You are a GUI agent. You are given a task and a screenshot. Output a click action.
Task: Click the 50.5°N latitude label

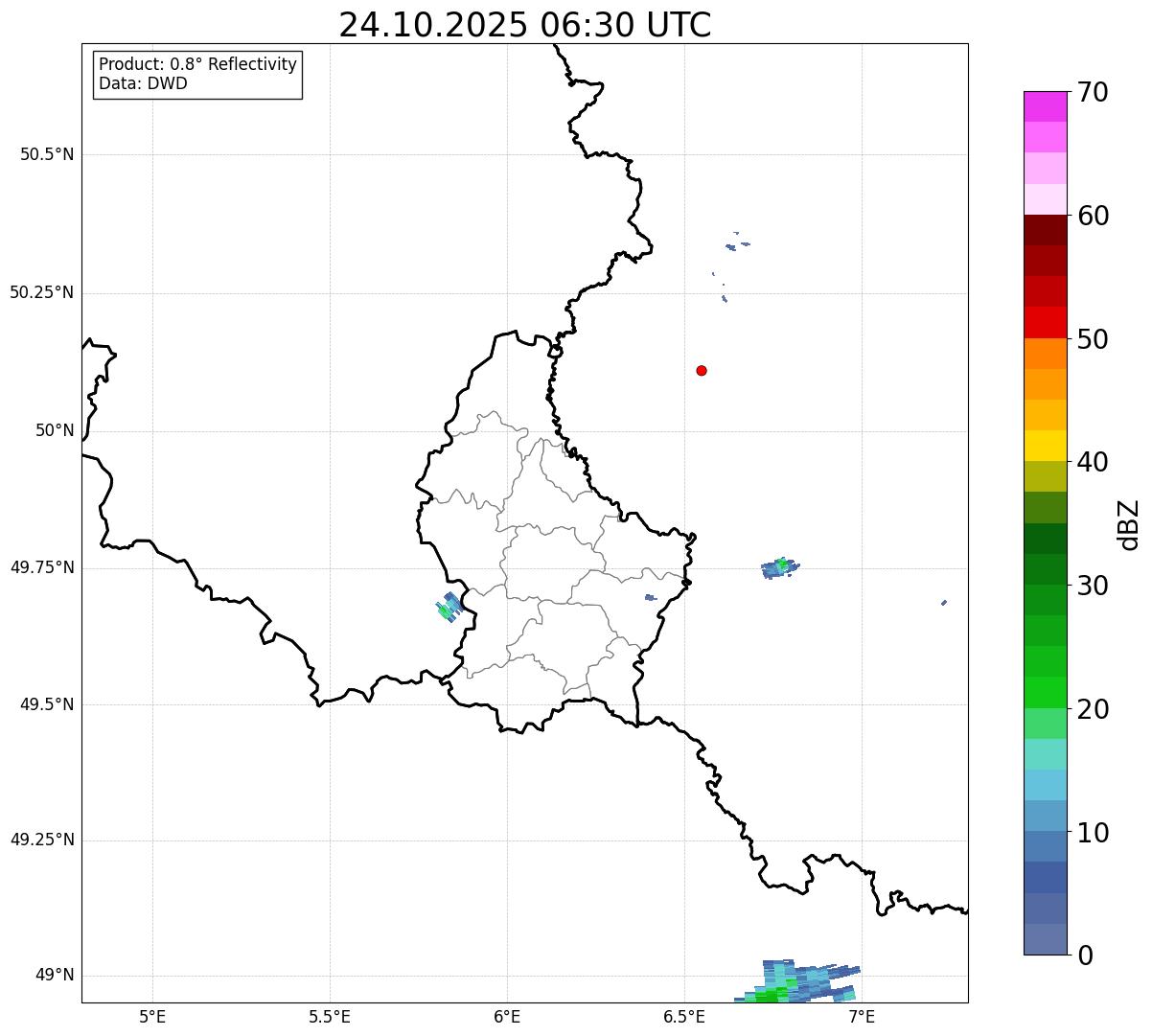click(47, 154)
